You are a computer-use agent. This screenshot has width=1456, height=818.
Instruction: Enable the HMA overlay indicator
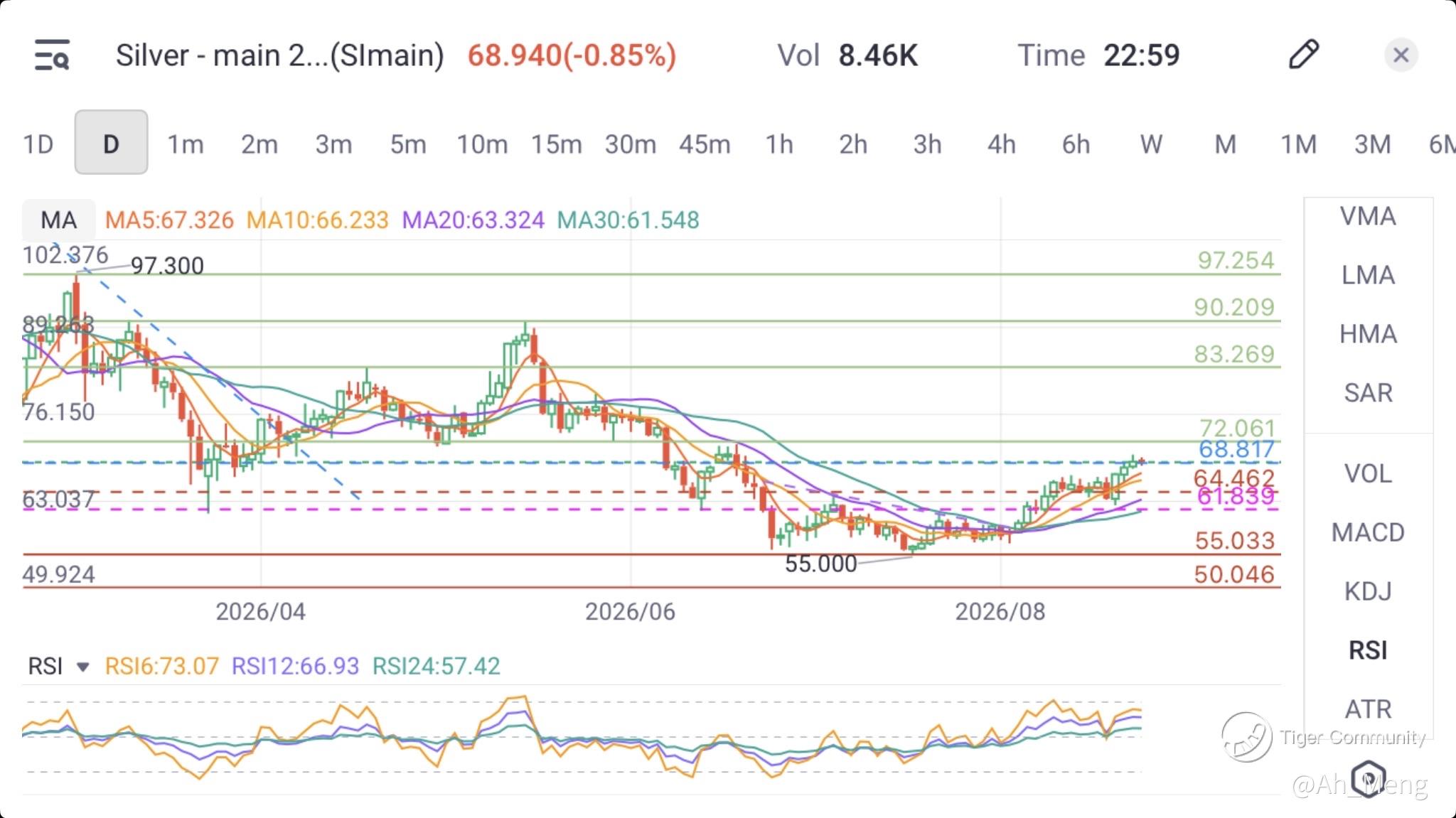(1368, 334)
